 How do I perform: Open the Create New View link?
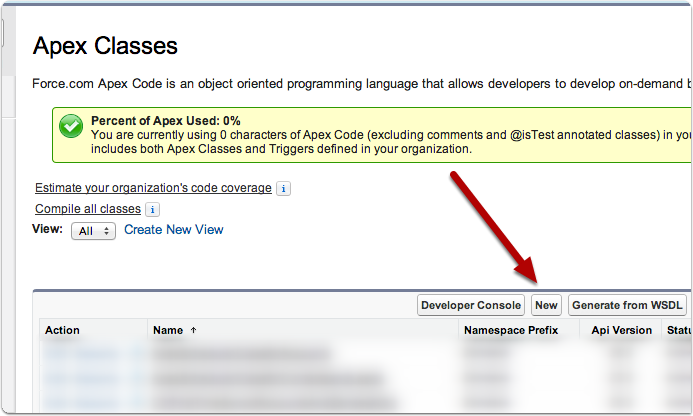coord(174,229)
